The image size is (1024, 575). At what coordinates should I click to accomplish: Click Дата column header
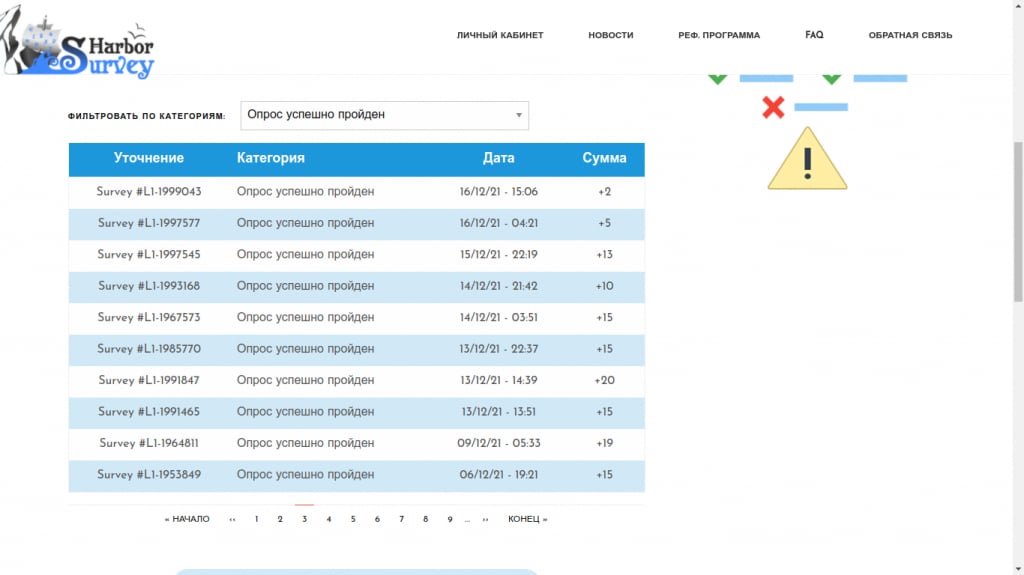click(x=498, y=158)
